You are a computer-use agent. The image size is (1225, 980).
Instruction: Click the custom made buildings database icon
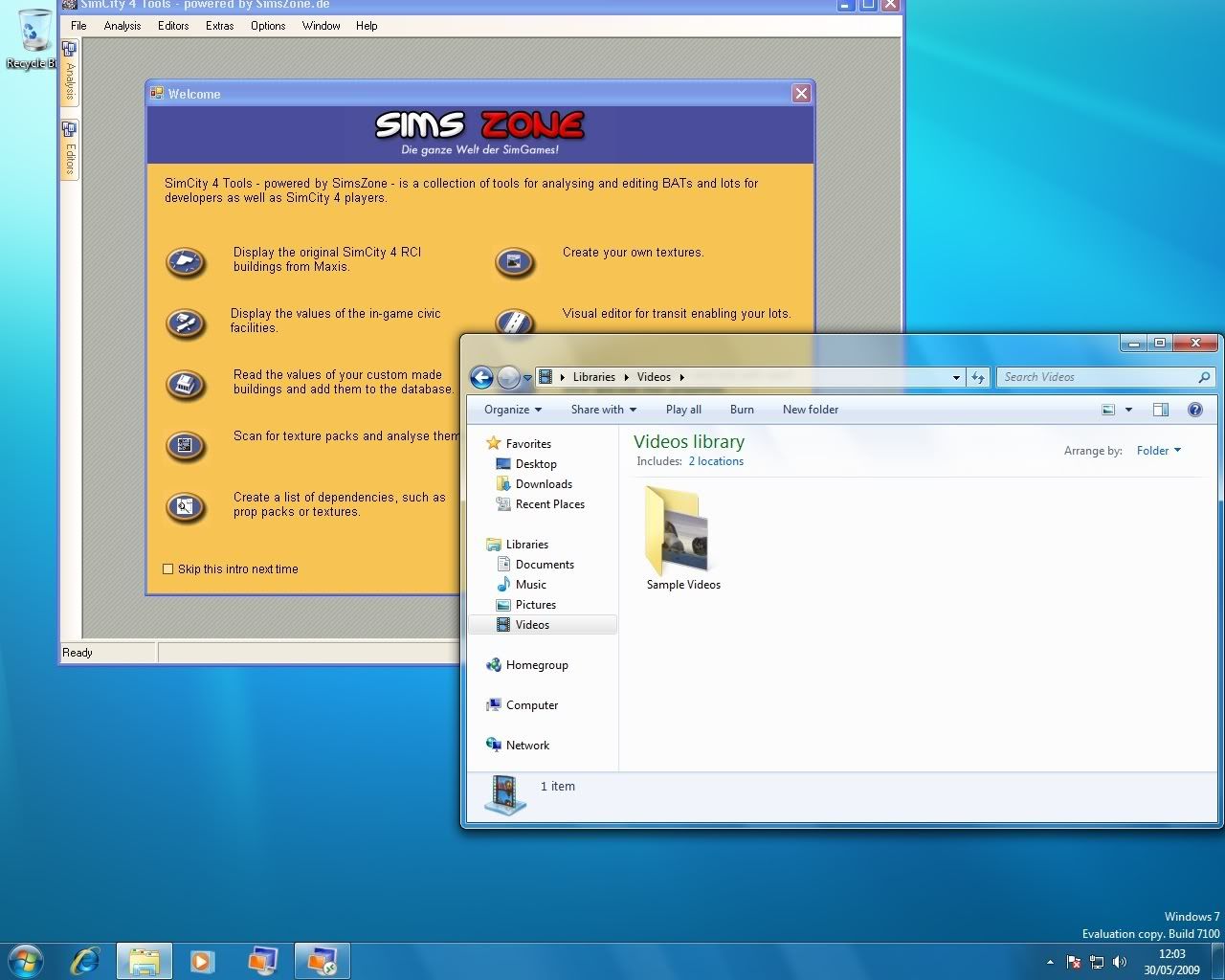[186, 385]
